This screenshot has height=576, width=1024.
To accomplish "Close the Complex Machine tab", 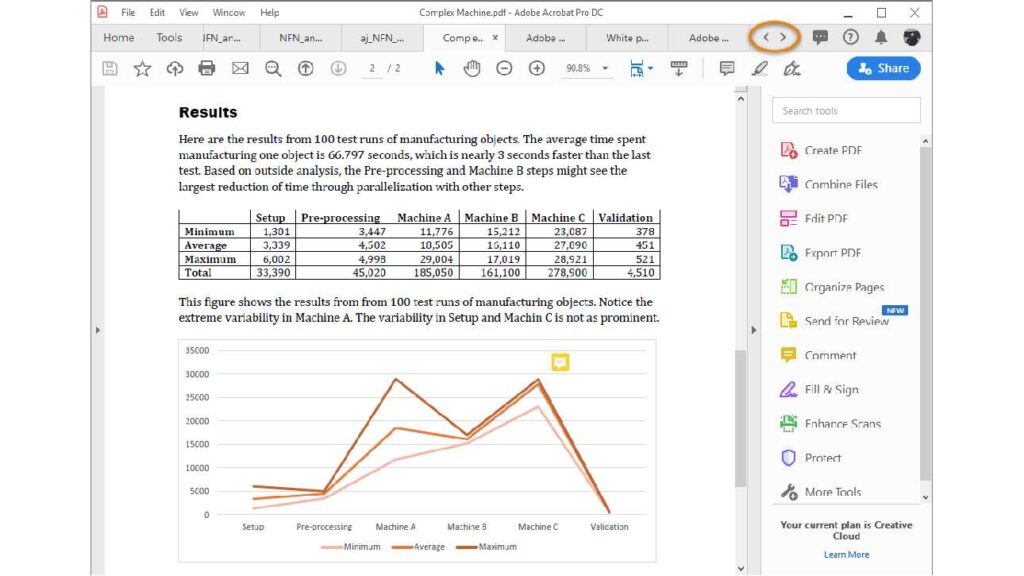I will [x=495, y=37].
